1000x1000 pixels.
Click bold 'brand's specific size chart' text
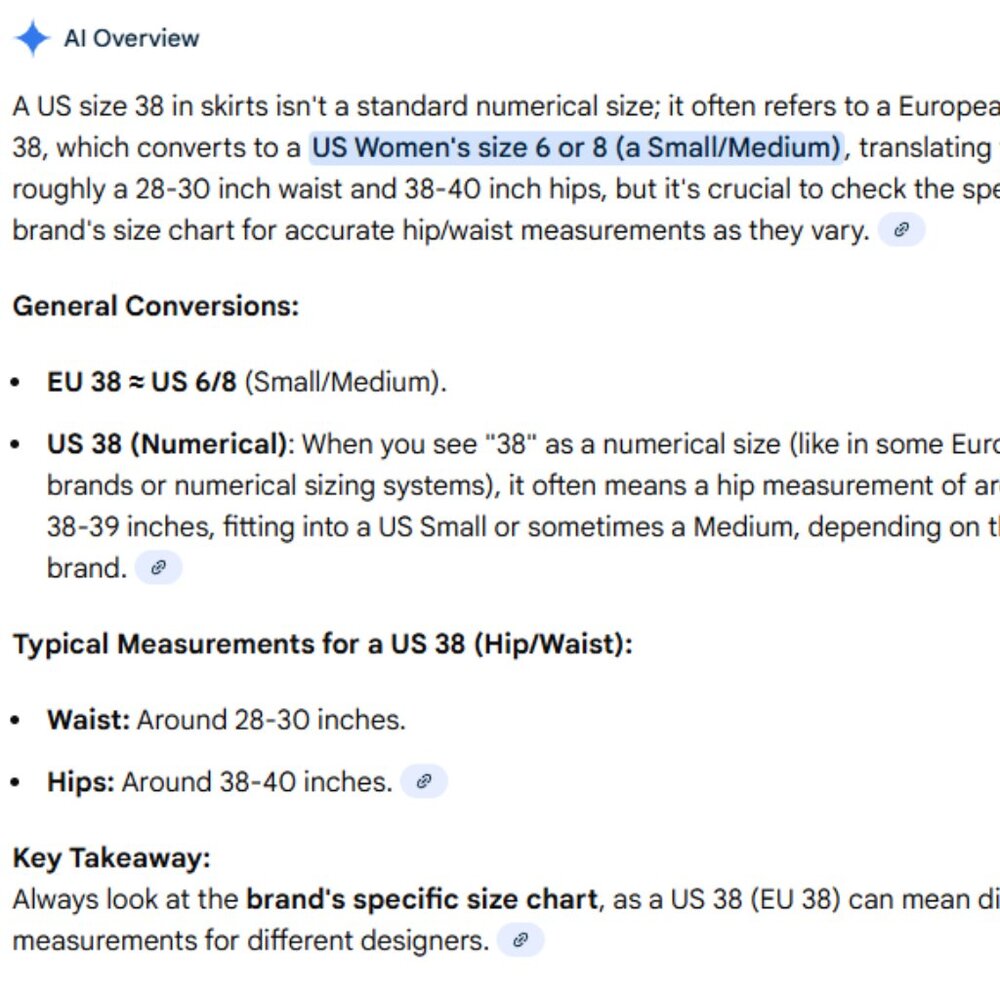[422, 900]
